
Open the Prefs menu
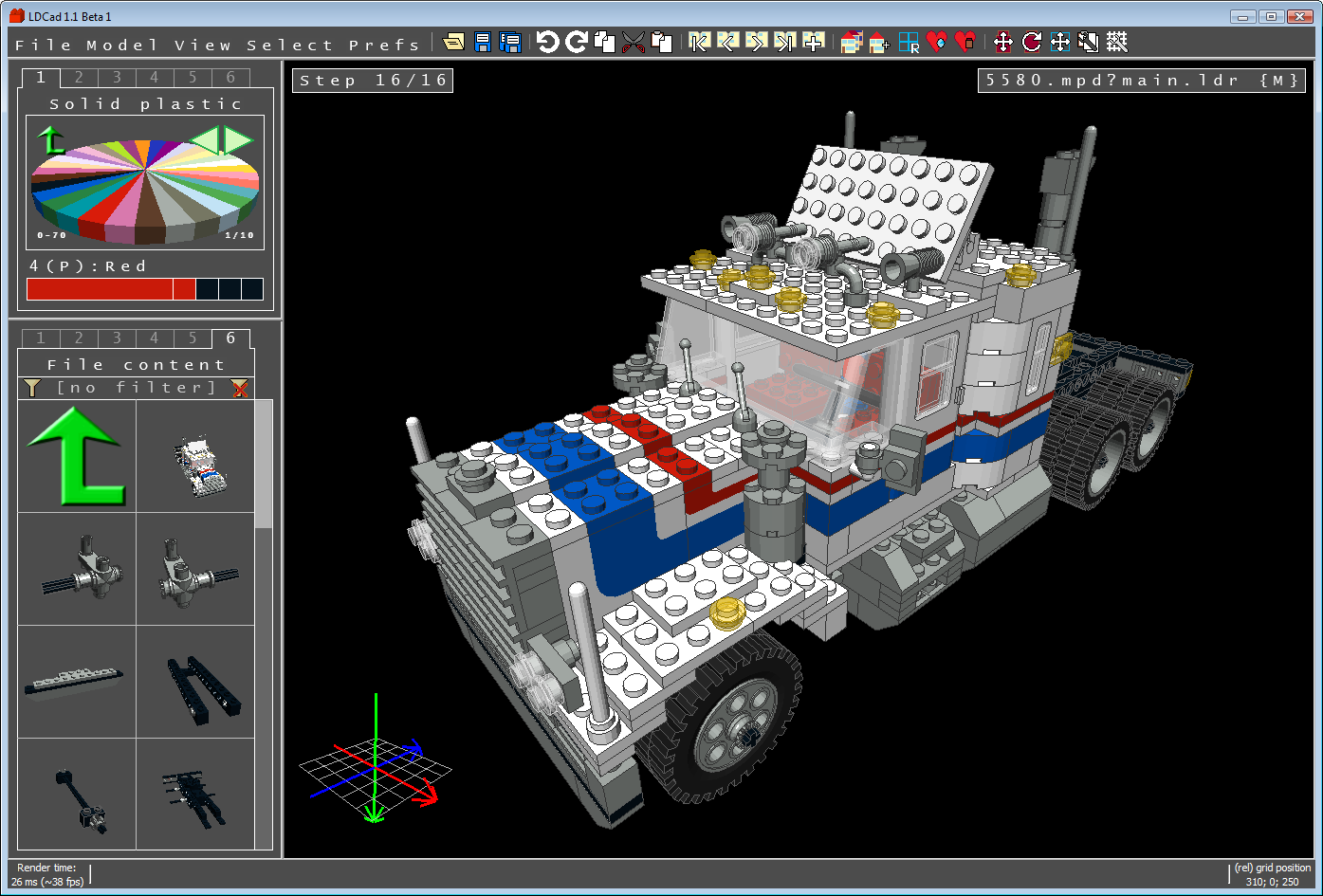coord(383,45)
